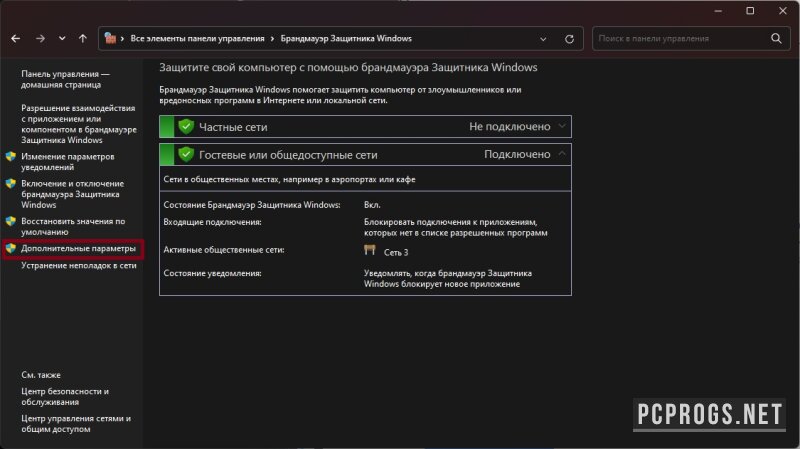Open 'Устранение неполадок в сети'
The width and height of the screenshot is (800, 449).
pos(79,265)
